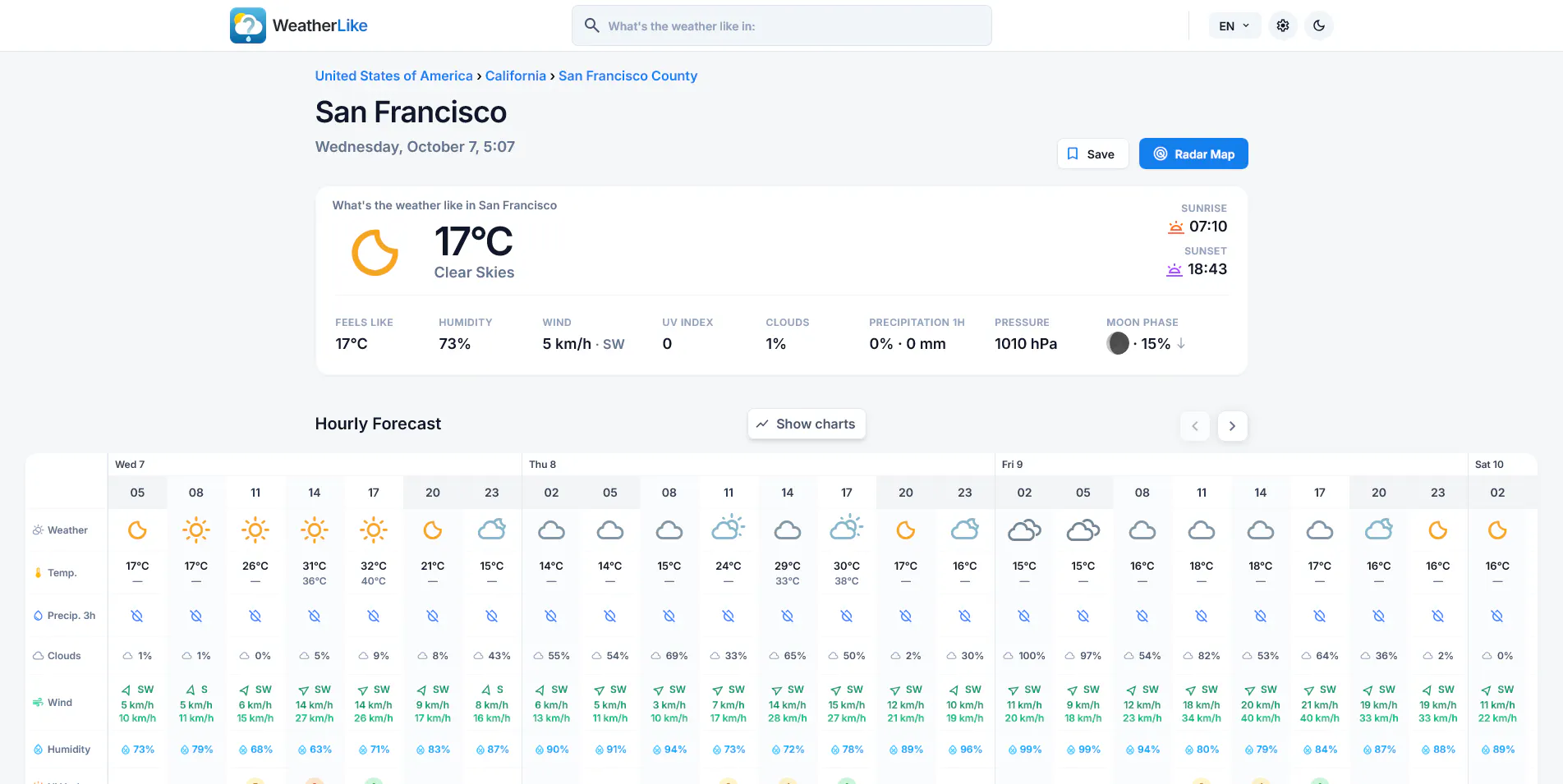The height and width of the screenshot is (784, 1563).
Task: Open United States of America breadcrumb
Action: point(393,76)
